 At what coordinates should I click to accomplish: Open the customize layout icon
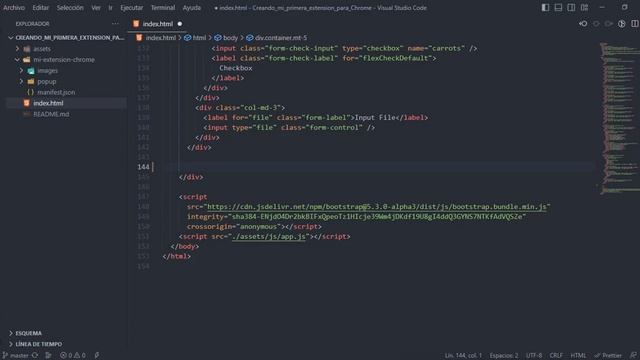point(584,8)
